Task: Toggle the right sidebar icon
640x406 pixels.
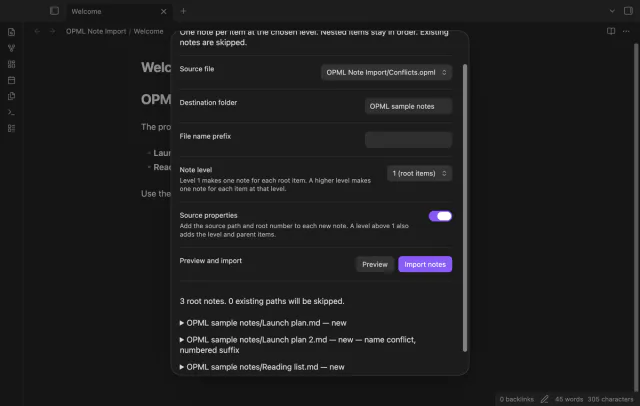Action: 628,11
